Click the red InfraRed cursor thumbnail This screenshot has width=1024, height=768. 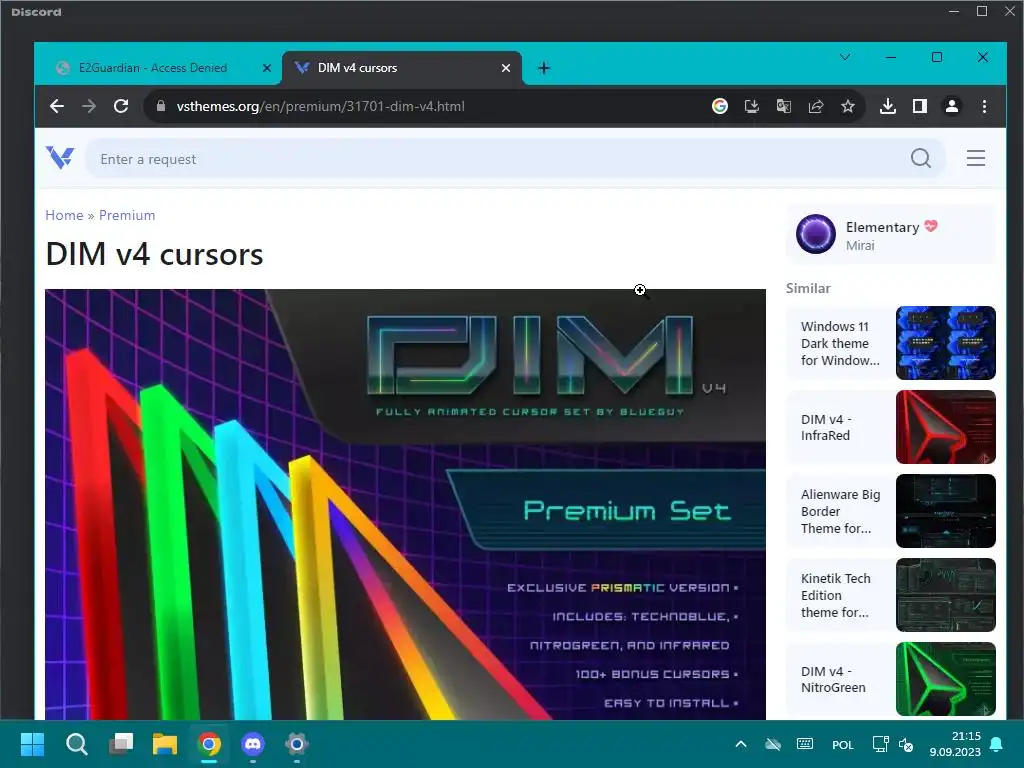coord(946,427)
